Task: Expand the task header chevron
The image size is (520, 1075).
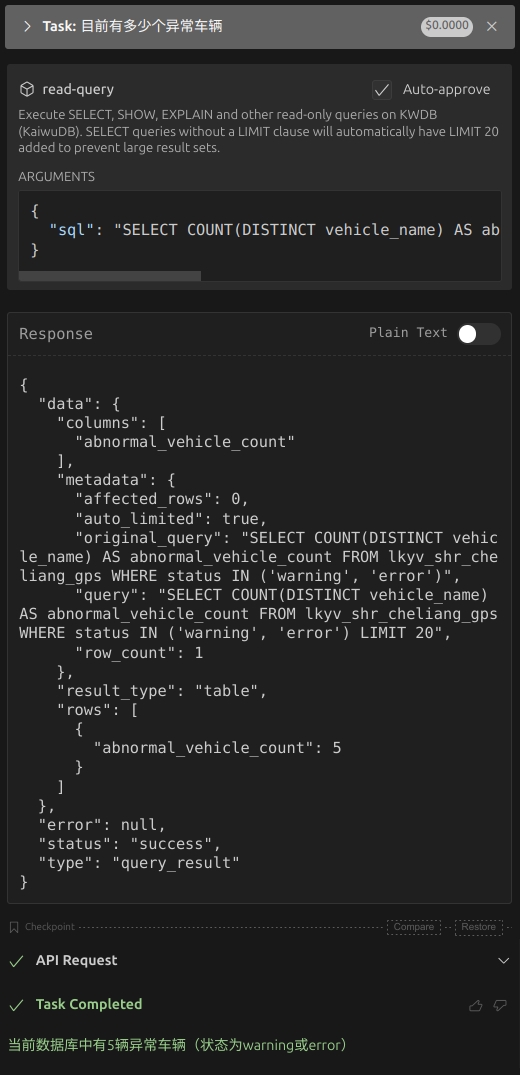Action: click(27, 26)
